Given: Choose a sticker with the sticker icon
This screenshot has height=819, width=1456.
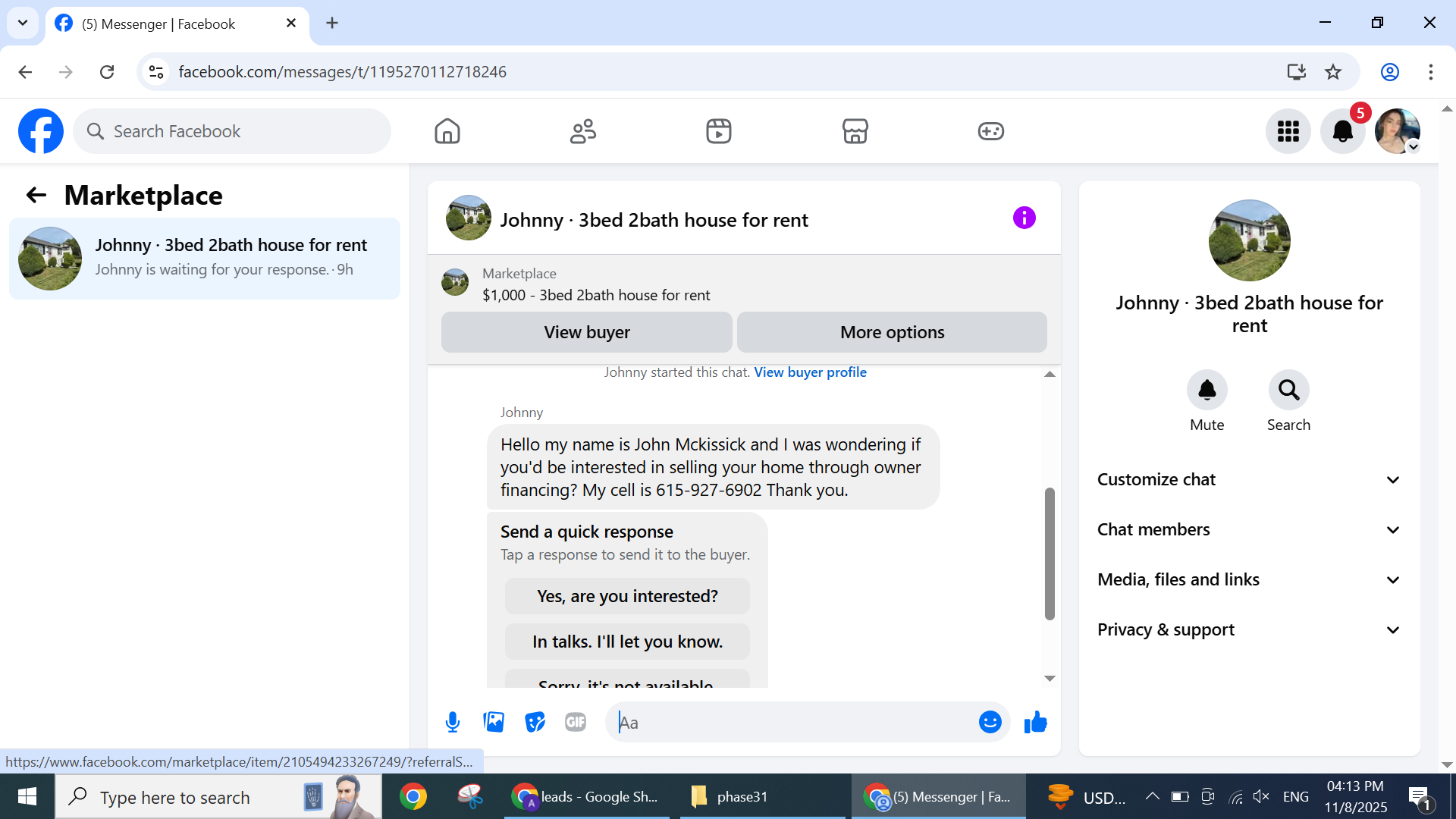Looking at the screenshot, I should (x=535, y=722).
